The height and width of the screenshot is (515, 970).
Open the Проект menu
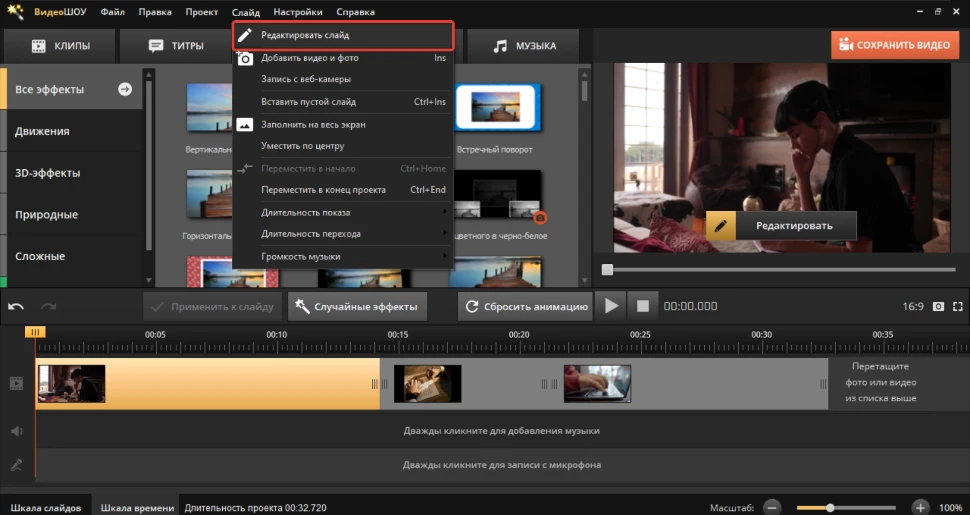coord(202,12)
